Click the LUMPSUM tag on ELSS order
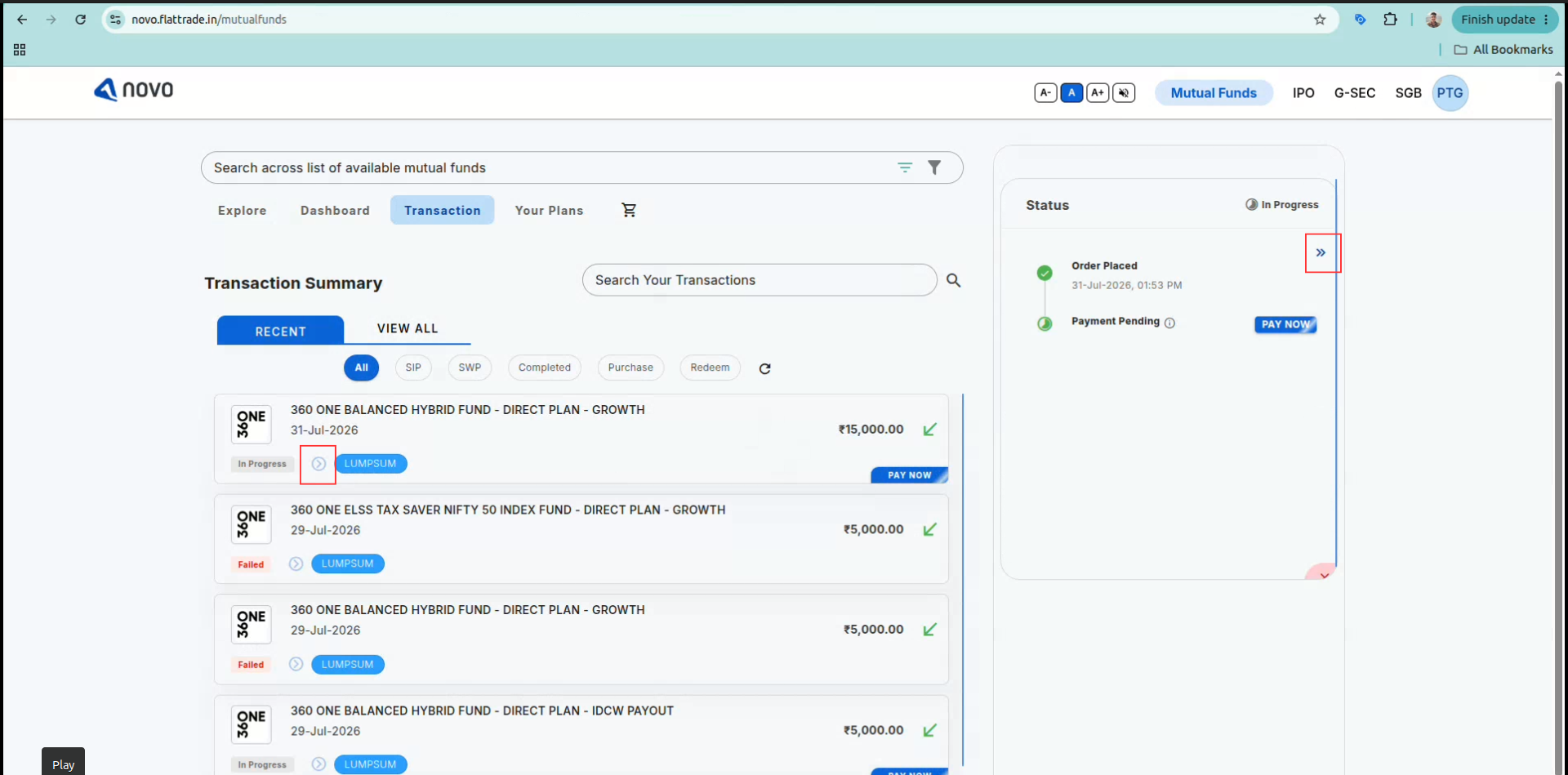Viewport: 1568px width, 775px height. coord(348,563)
